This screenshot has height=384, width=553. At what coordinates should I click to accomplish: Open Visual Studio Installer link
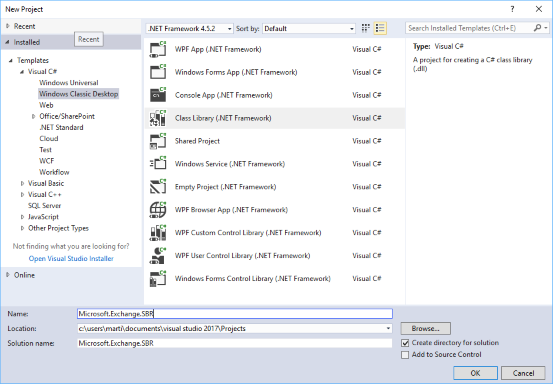click(x=71, y=258)
